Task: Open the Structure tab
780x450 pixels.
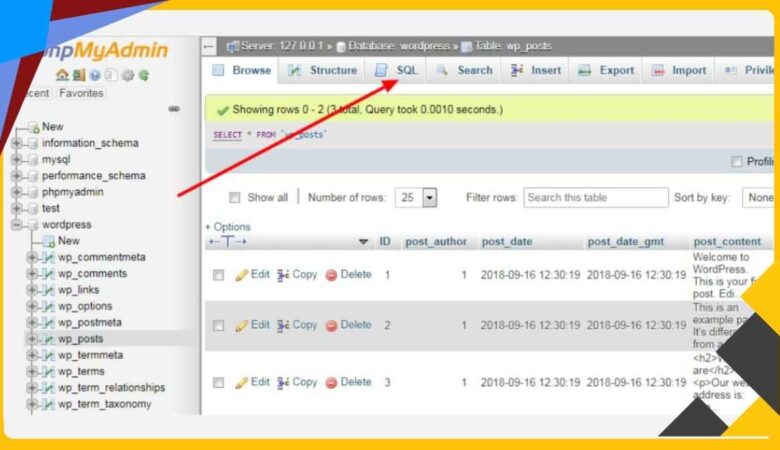Action: pos(322,71)
